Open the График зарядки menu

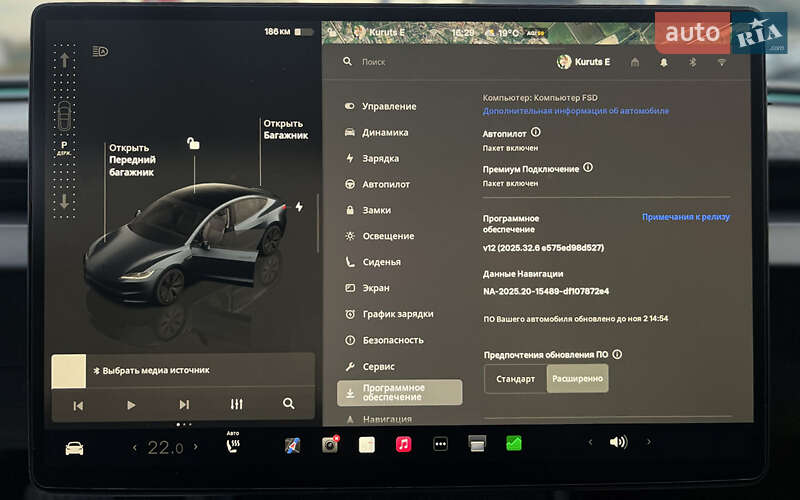(x=389, y=314)
